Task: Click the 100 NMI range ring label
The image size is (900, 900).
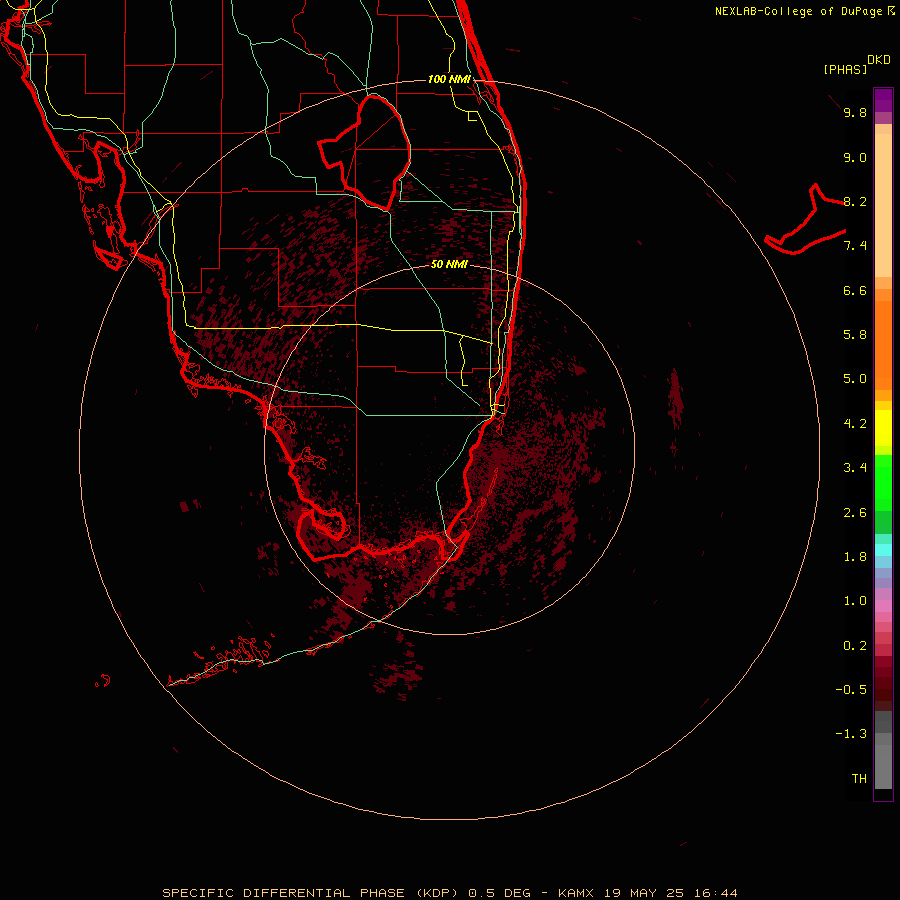Action: [x=449, y=79]
